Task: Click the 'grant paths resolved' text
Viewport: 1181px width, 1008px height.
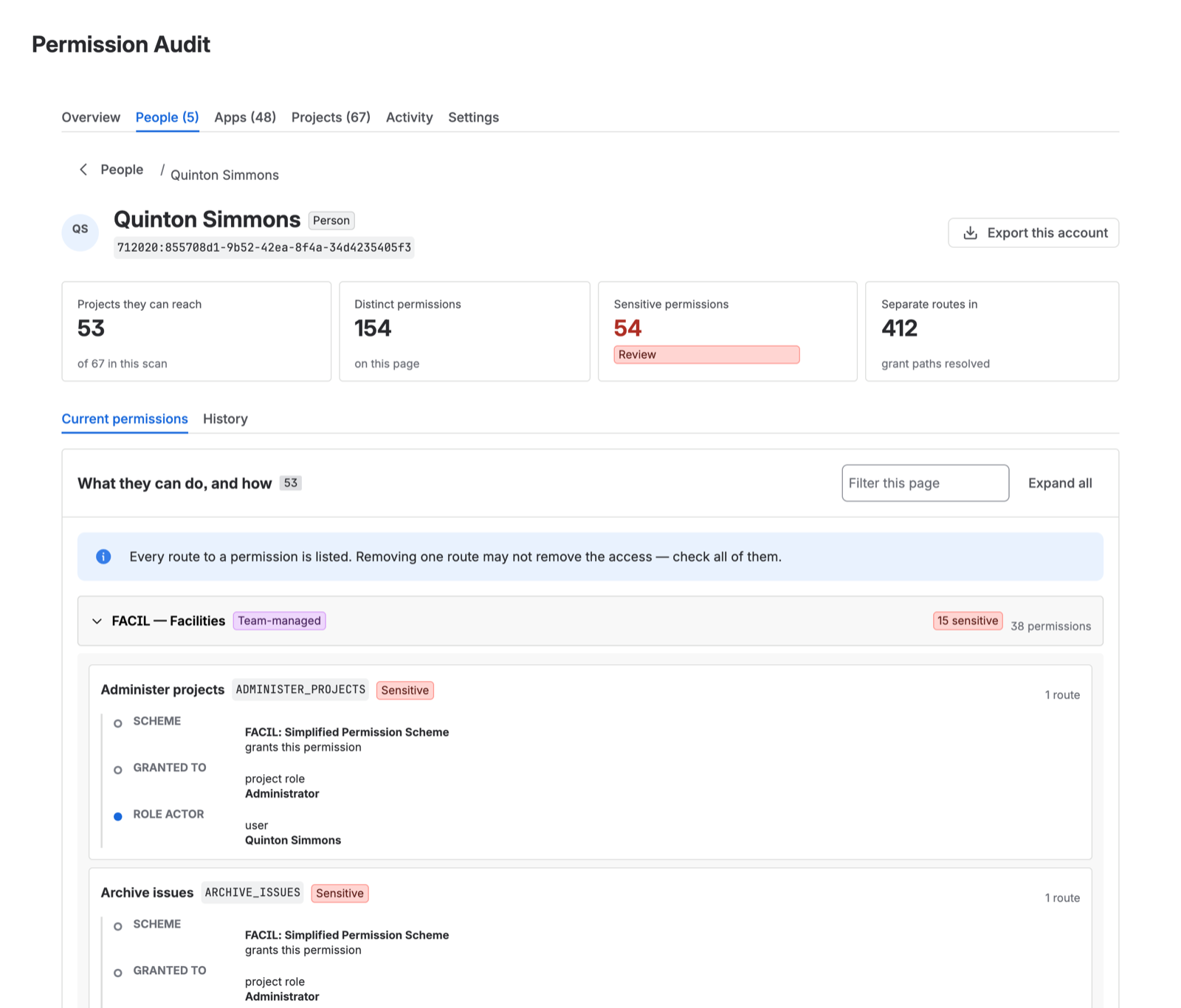Action: (935, 364)
